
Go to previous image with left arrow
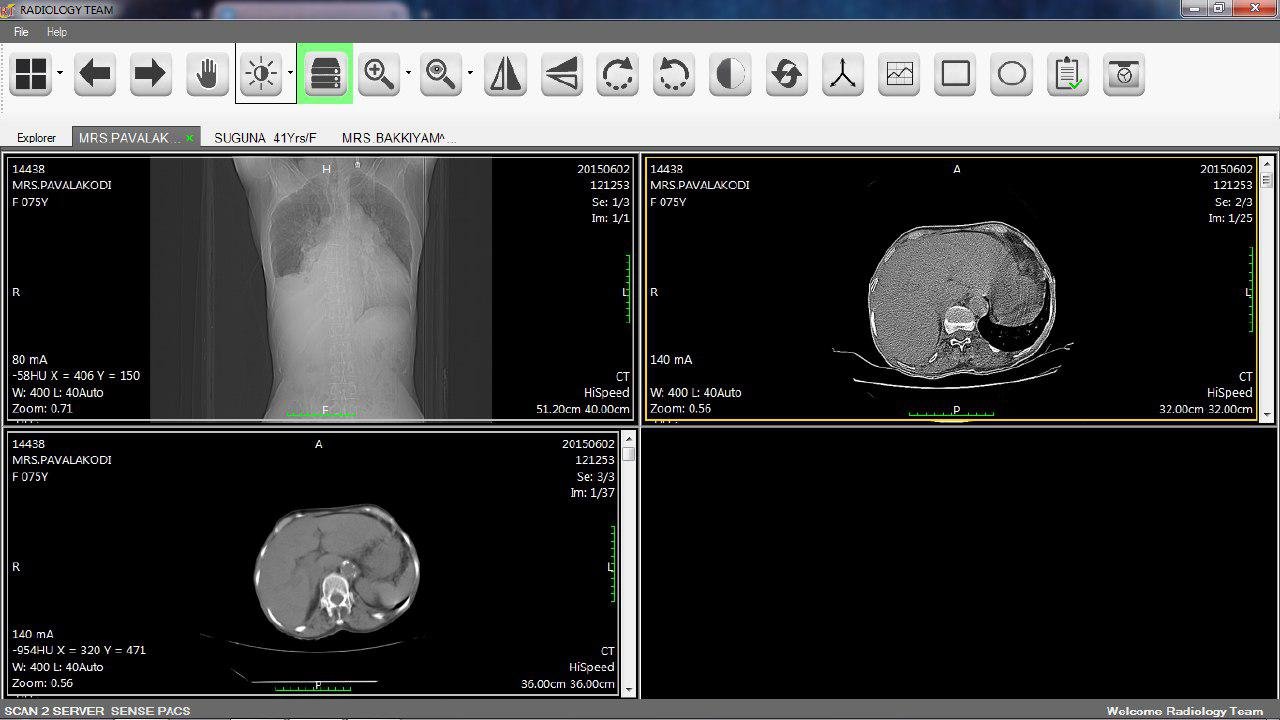95,74
